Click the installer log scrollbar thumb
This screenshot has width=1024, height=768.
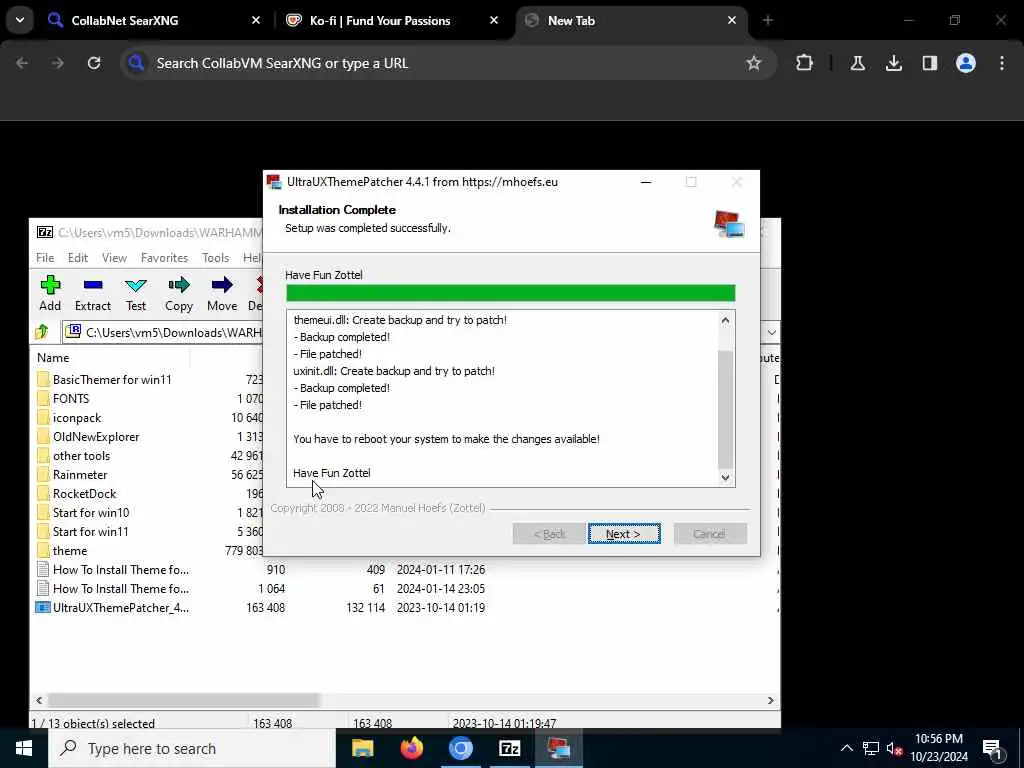[x=725, y=409]
